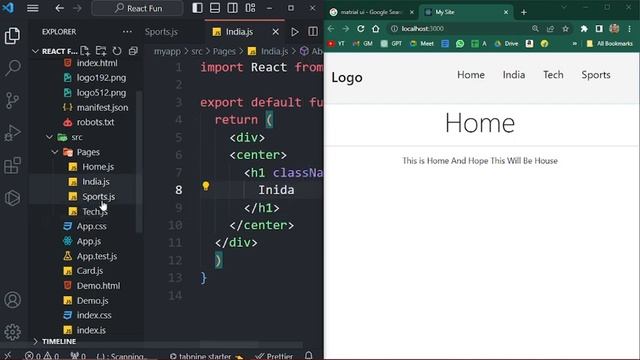Screen dimensions: 640x360
Task: Click errors and warnings count in status bar
Action: [x=42, y=356]
